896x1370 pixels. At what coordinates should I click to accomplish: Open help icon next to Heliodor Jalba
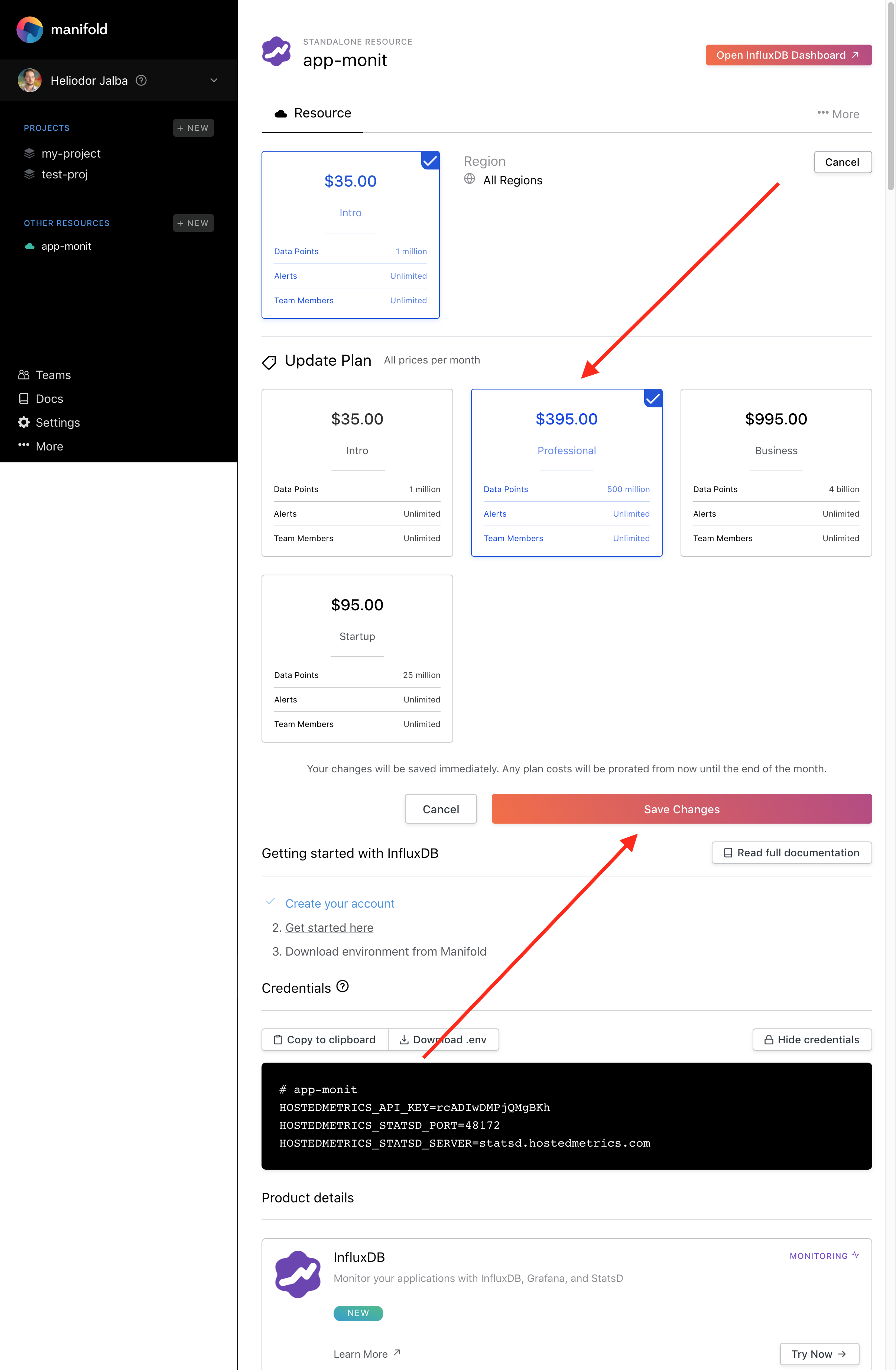point(141,80)
